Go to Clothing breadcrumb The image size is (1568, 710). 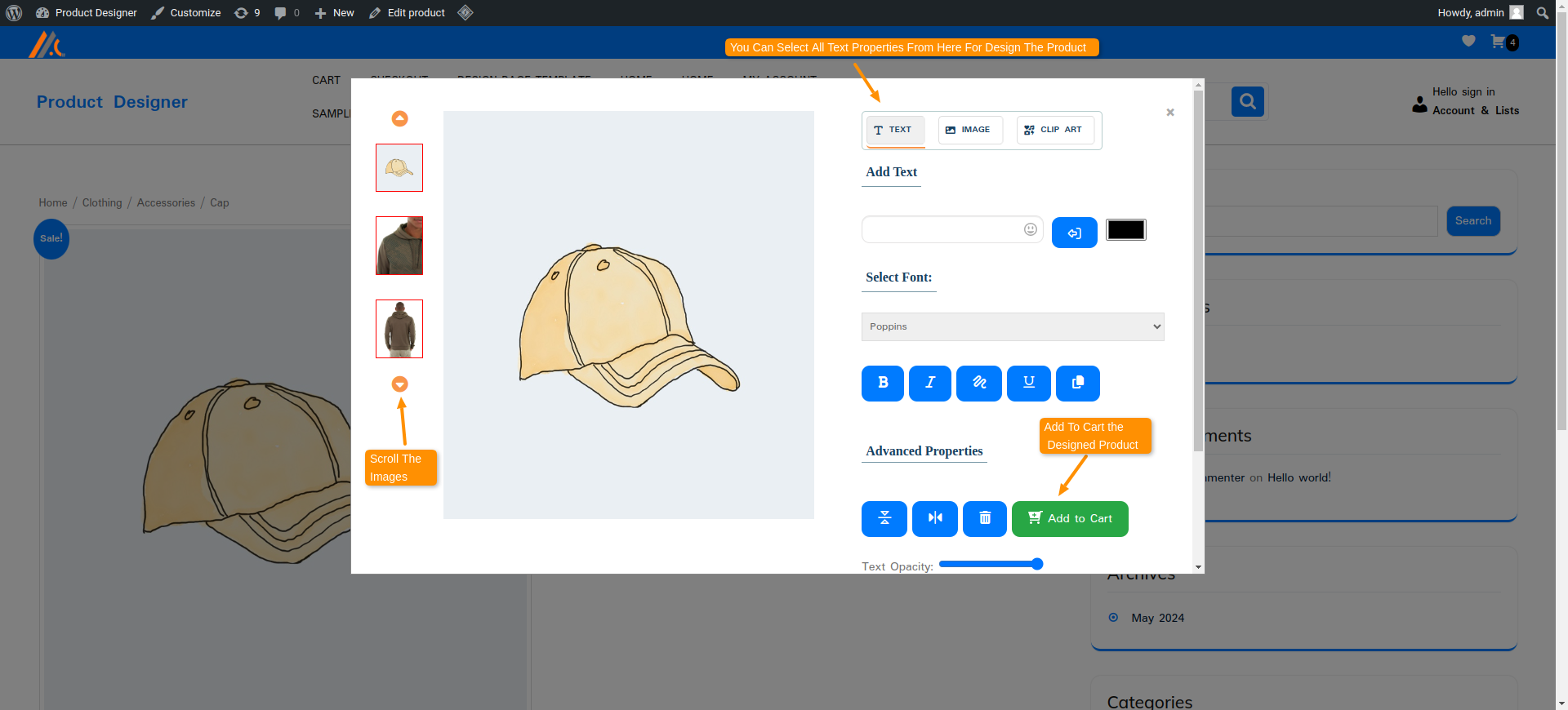102,202
